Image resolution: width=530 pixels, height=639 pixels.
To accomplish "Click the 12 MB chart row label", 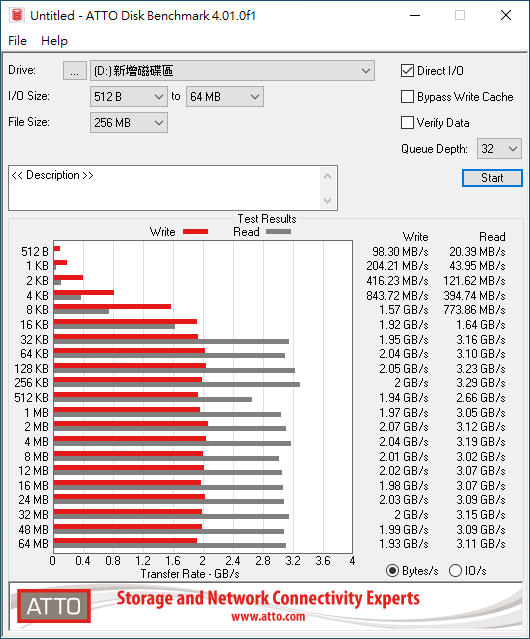I will click(33, 471).
